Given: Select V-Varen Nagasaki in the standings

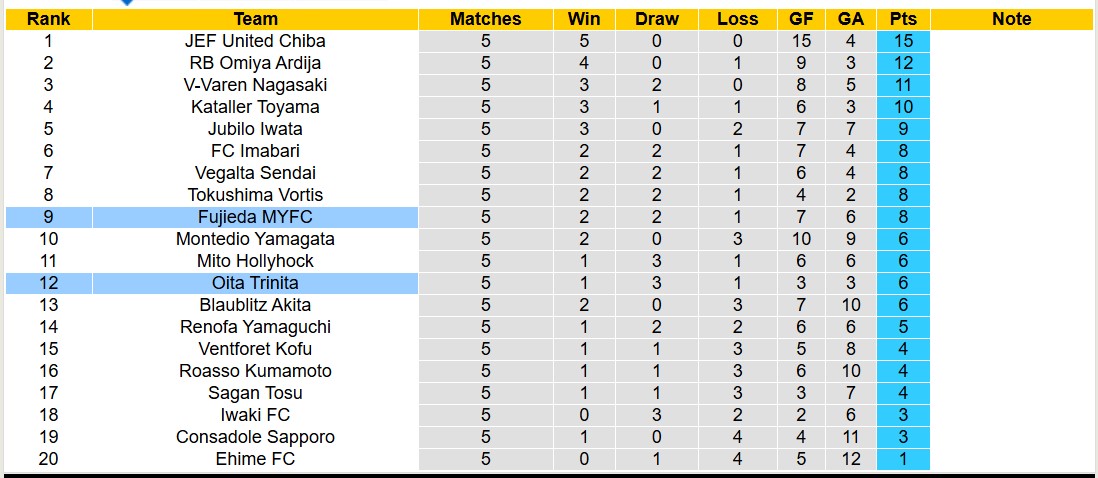Looking at the screenshot, I should [x=255, y=85].
